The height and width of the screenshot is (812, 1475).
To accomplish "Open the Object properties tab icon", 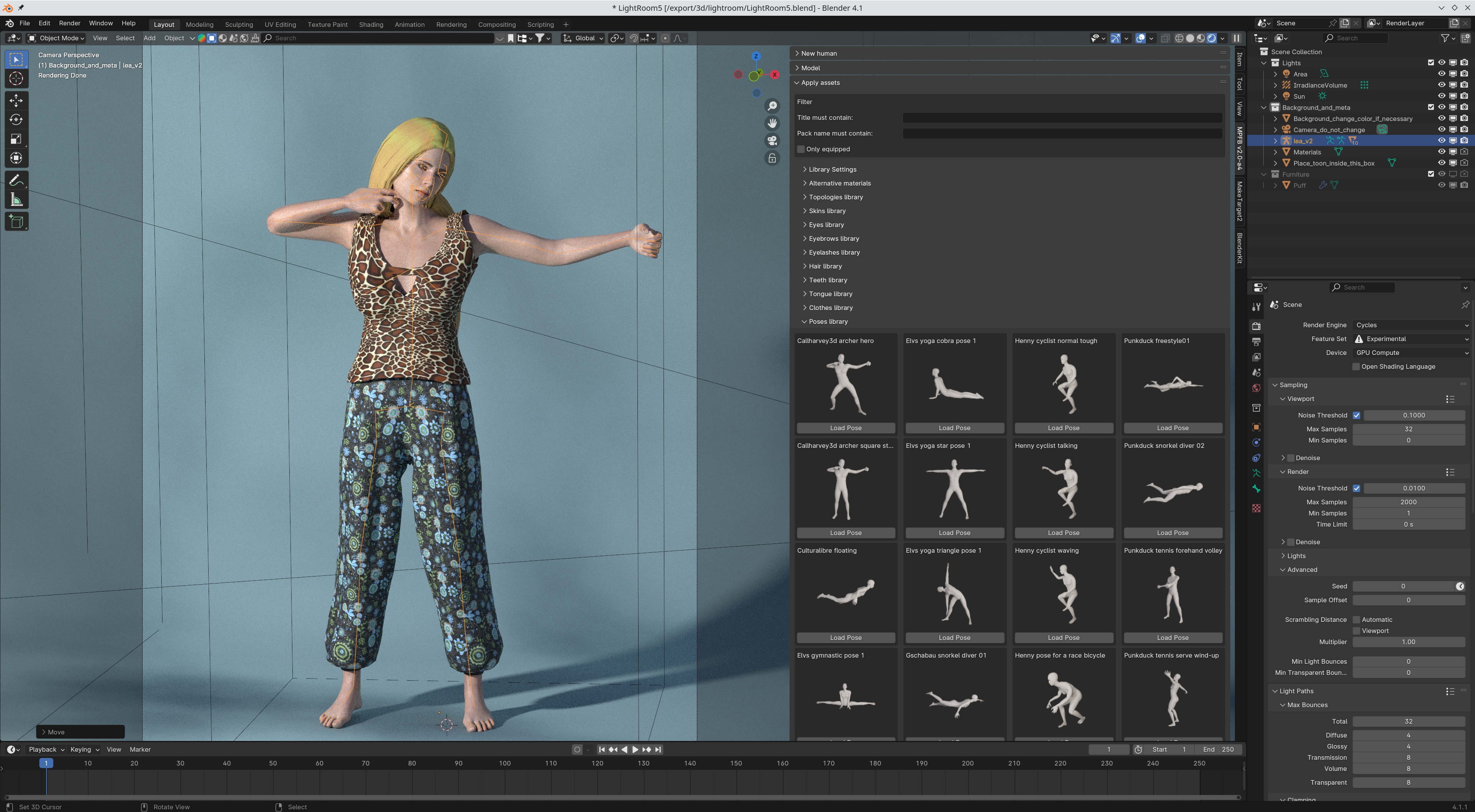I will (x=1256, y=428).
